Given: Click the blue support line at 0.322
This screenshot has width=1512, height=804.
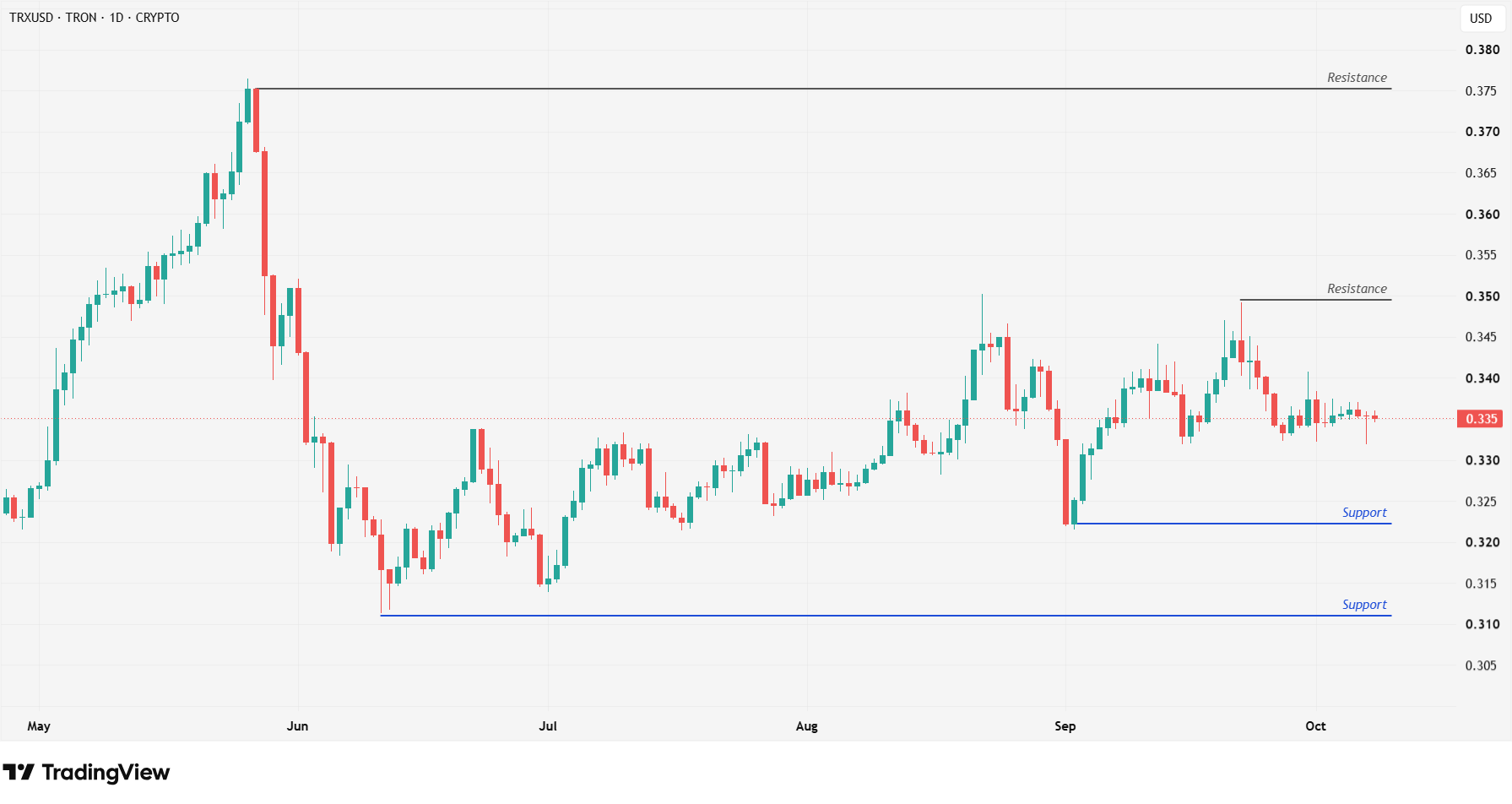Looking at the screenshot, I should tap(1233, 524).
